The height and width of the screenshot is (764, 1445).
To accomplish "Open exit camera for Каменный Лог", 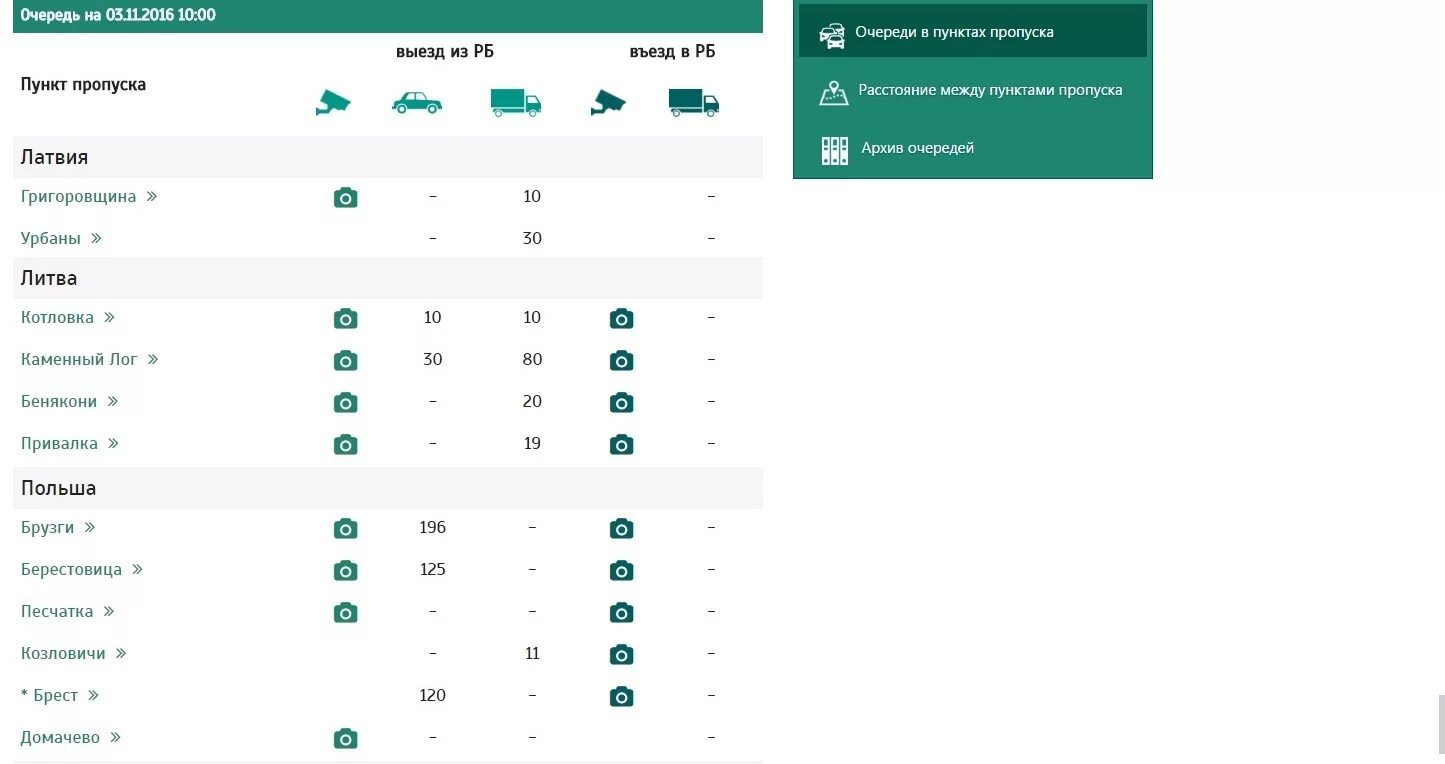I will click(345, 361).
